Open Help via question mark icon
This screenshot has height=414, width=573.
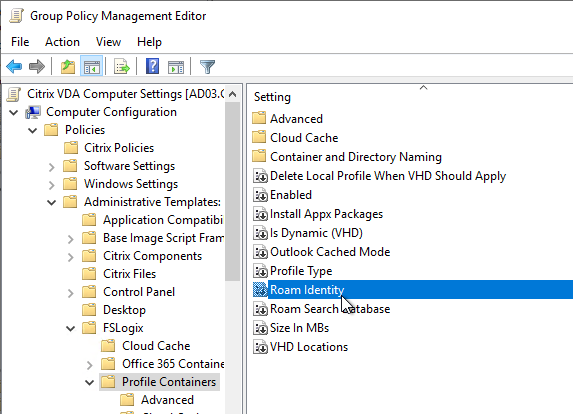pos(152,67)
